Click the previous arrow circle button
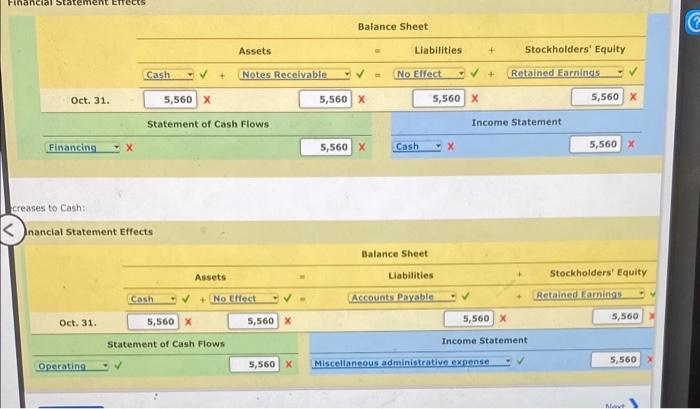The height and width of the screenshot is (409, 700). (x=10, y=230)
